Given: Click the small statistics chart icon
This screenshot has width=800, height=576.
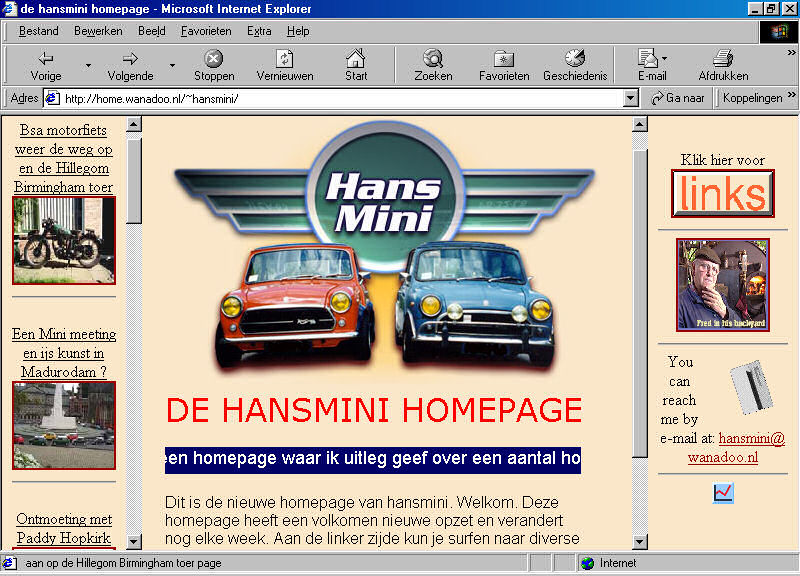Looking at the screenshot, I should pyautogui.click(x=723, y=492).
